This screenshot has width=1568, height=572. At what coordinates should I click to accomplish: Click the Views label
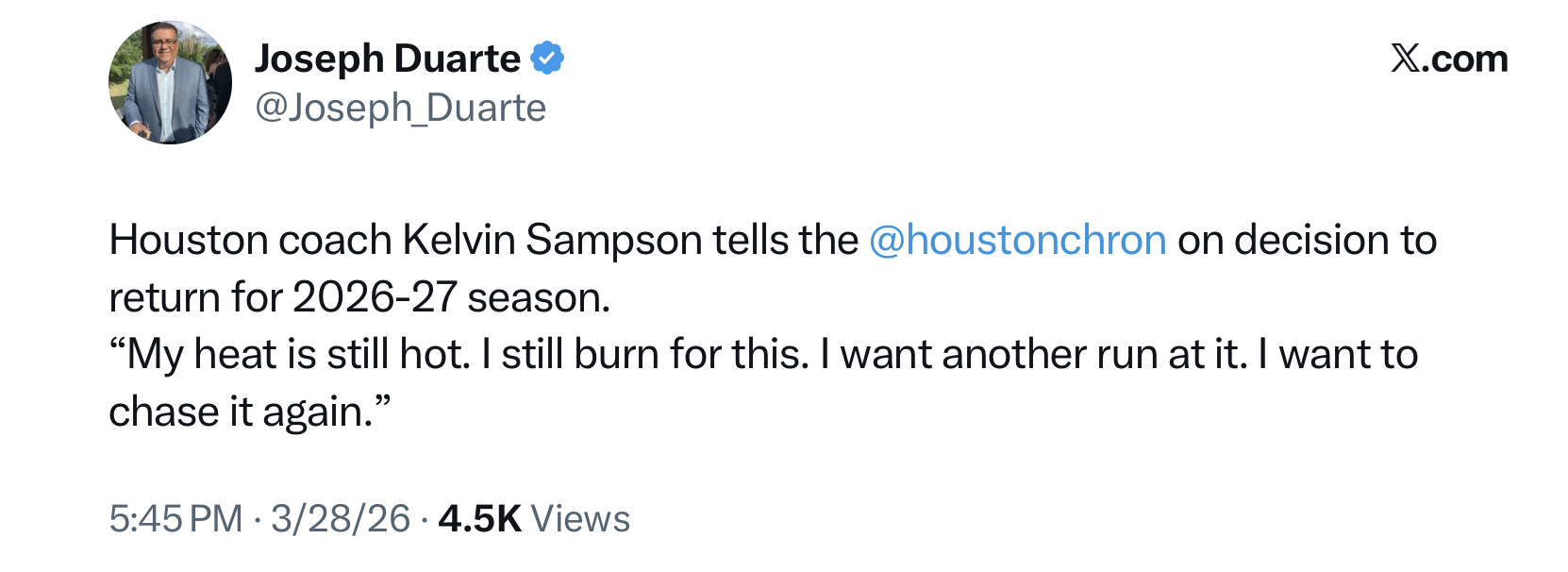coord(580,519)
